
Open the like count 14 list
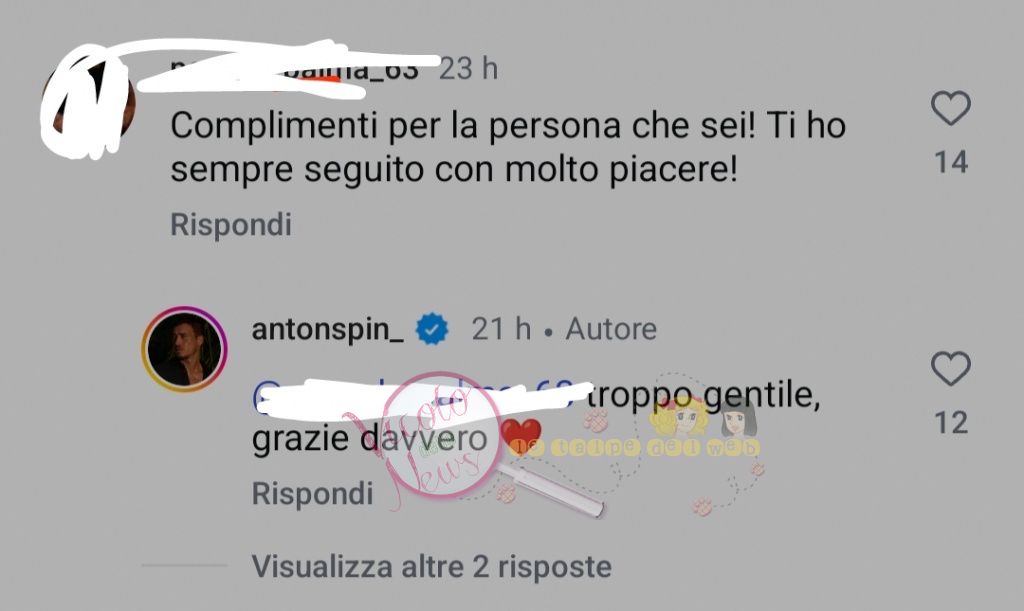951,162
